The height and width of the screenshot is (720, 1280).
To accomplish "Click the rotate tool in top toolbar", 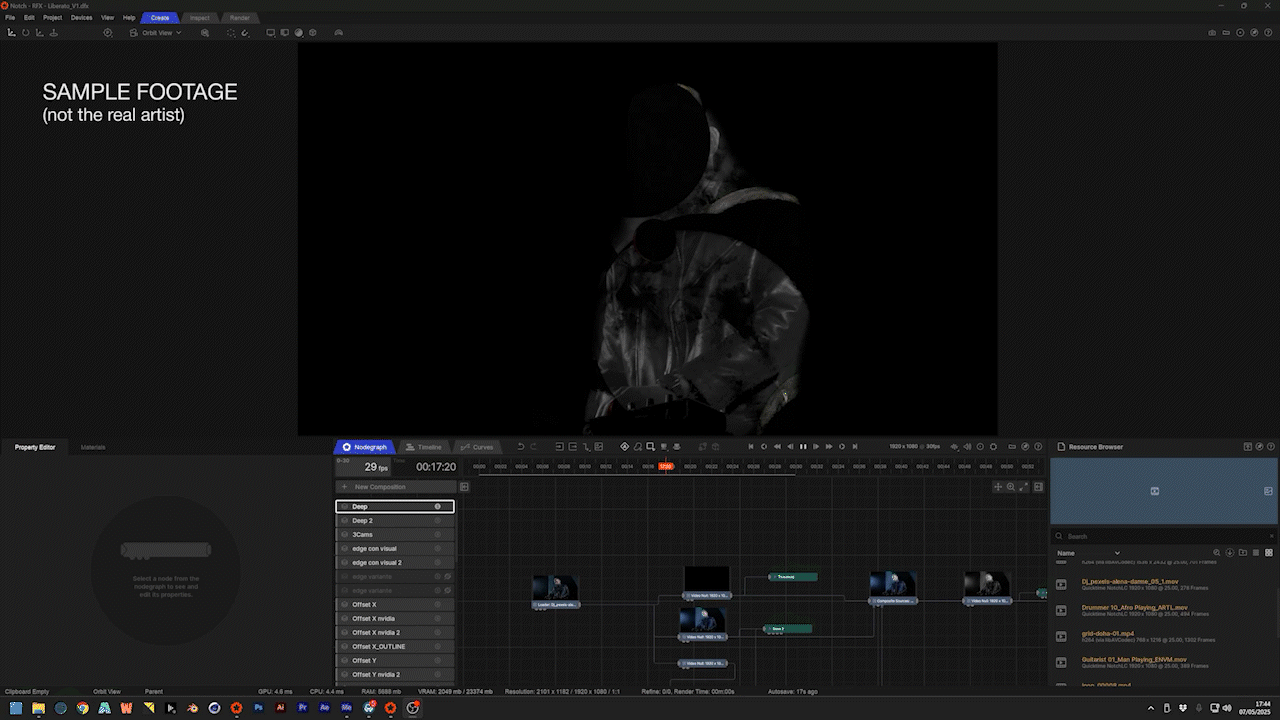I will (x=26, y=33).
